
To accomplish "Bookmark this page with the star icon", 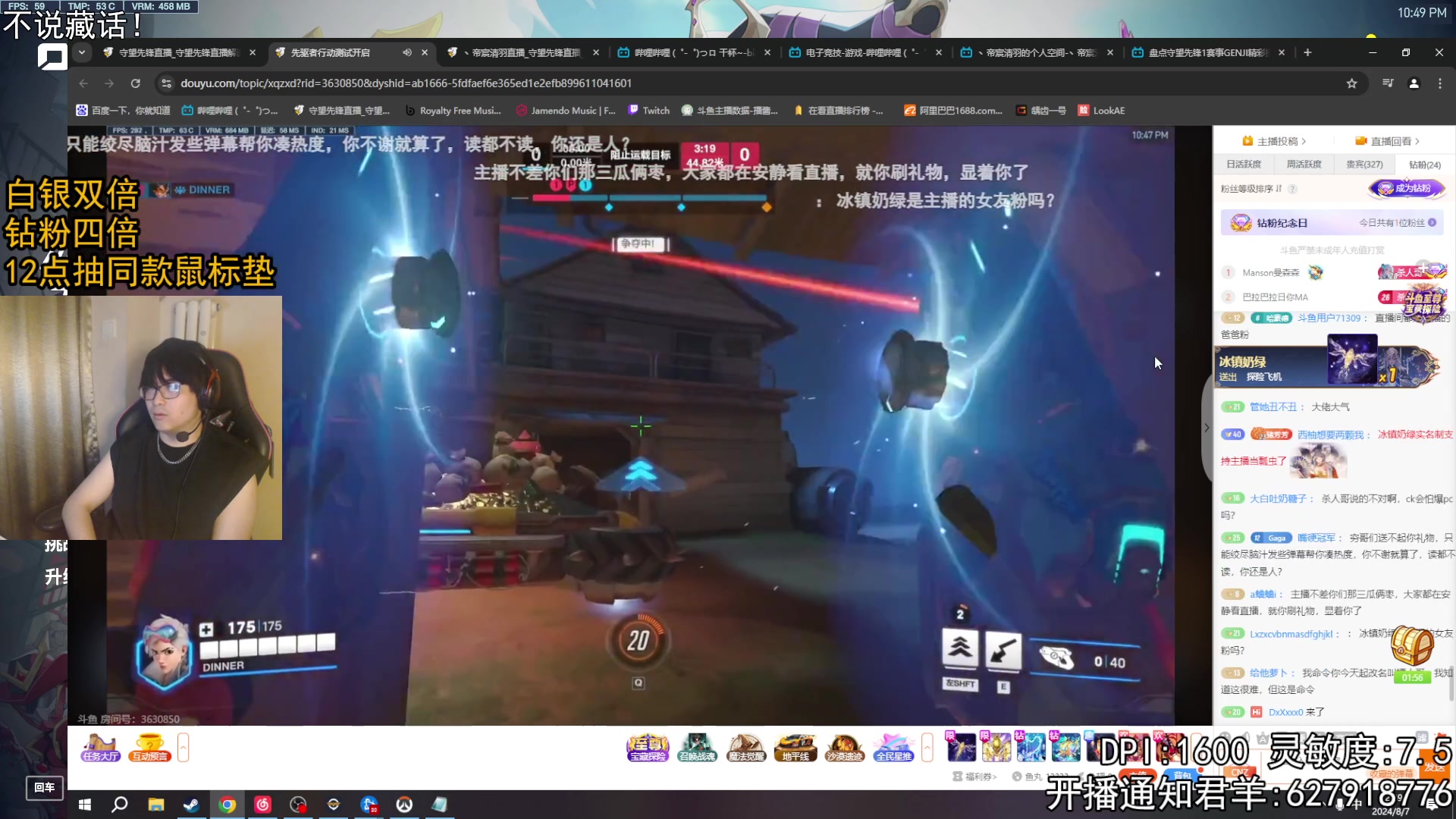I will click(1351, 83).
